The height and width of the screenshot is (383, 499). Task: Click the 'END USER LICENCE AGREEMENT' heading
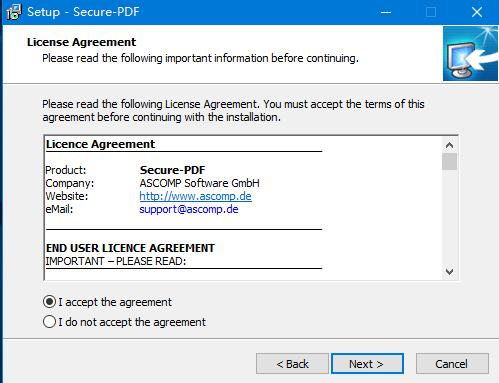(130, 248)
